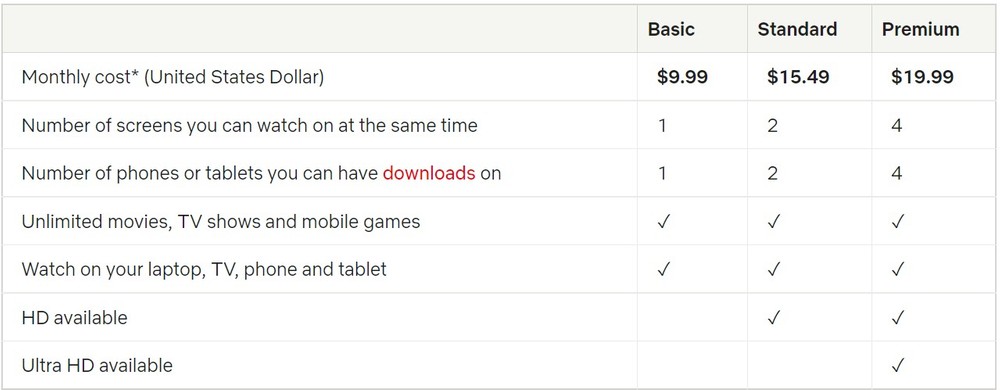
Task: Click Premium checkmark in HD available row
Action: point(897,318)
